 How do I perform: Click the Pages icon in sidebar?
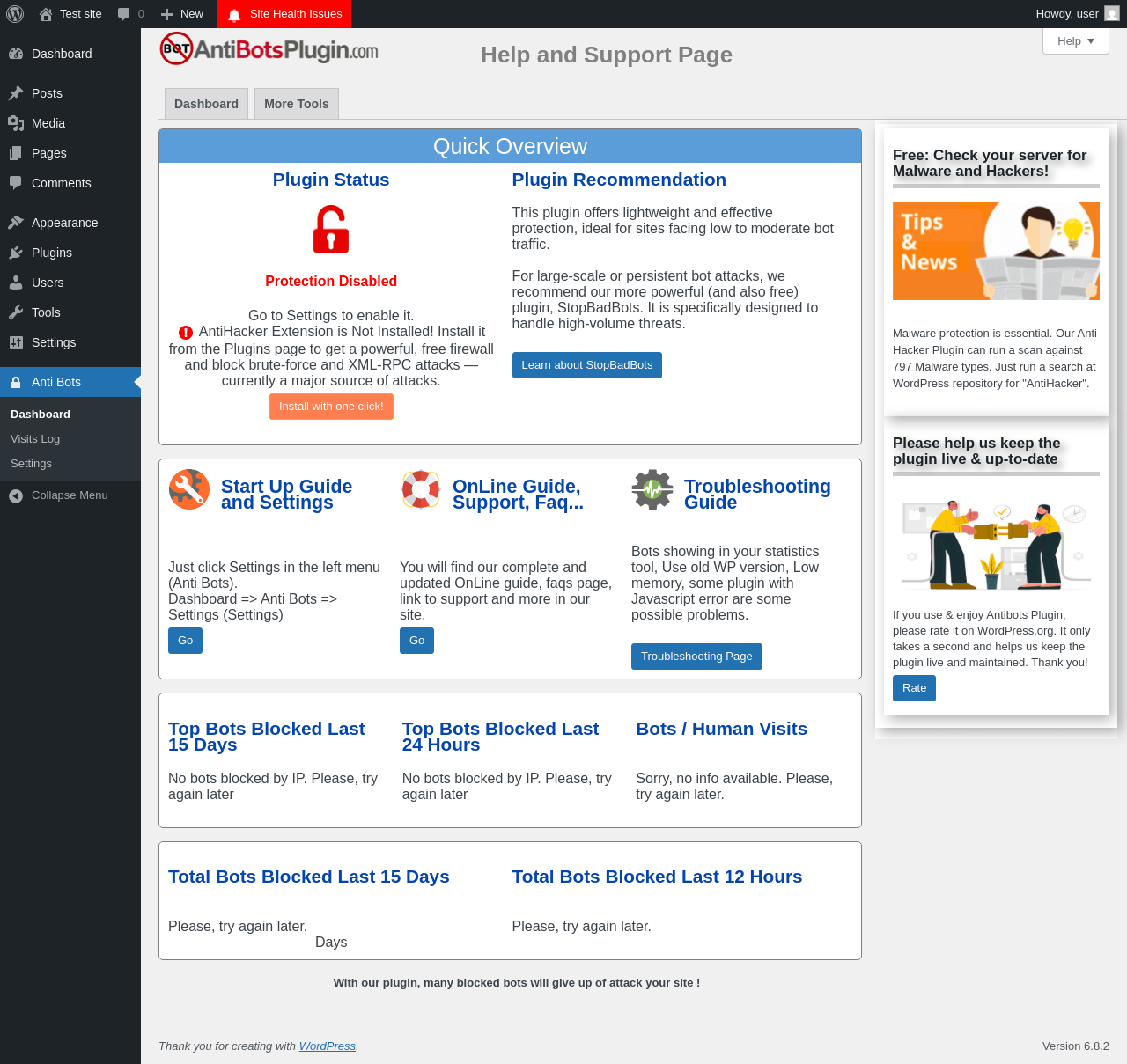[16, 153]
